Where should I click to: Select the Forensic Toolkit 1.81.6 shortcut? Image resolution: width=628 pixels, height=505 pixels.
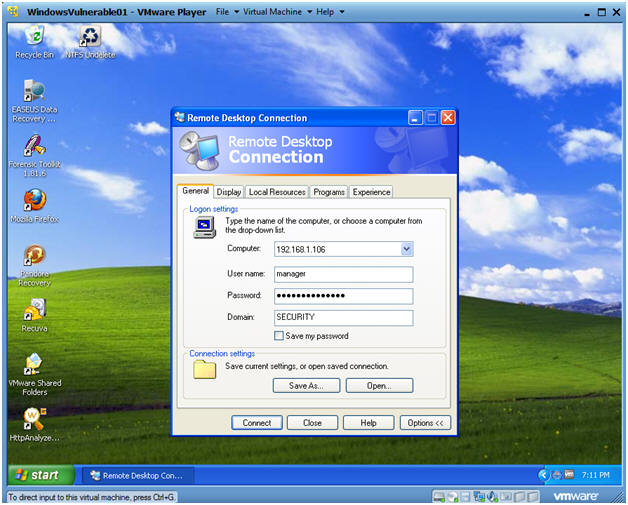coord(34,156)
